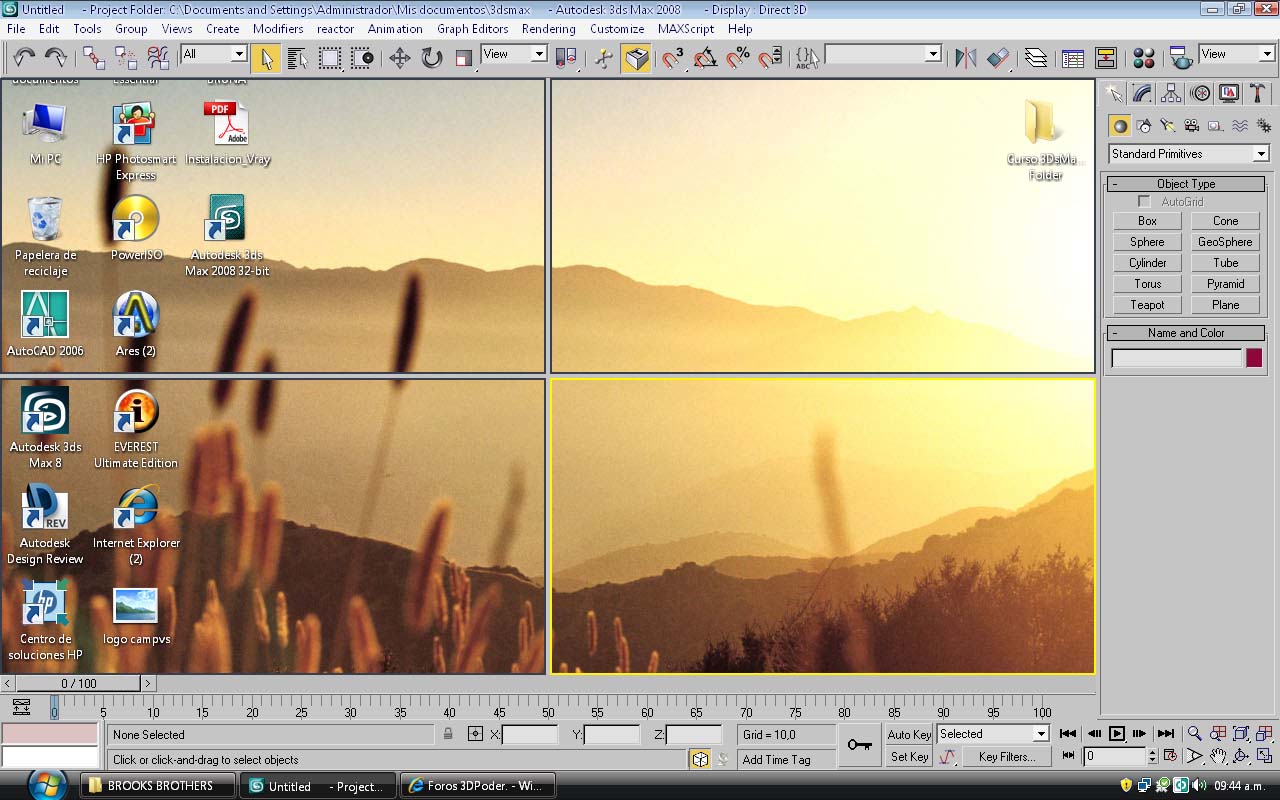Viewport: 1280px width, 800px height.
Task: Click the Zoom magnifier viewport control
Action: pyautogui.click(x=1194, y=734)
